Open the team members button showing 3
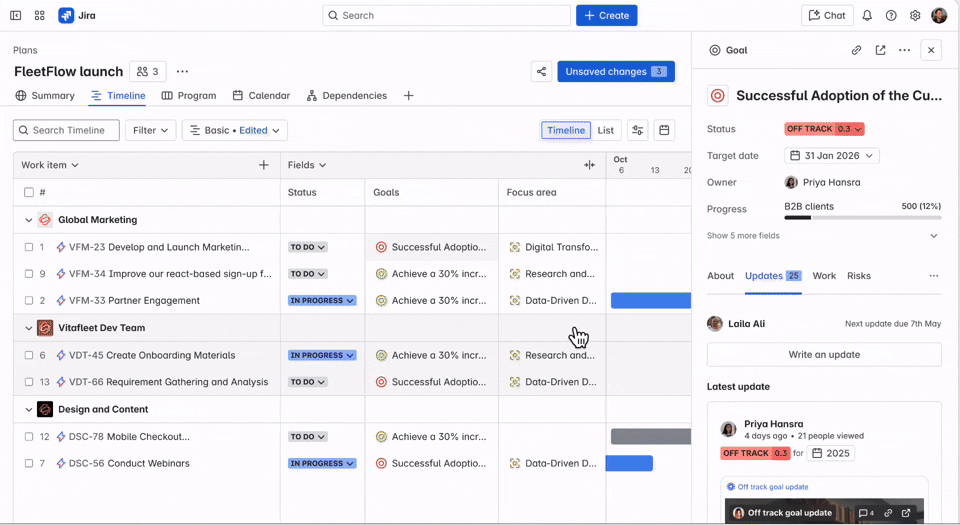This screenshot has width=960, height=525. 148,72
